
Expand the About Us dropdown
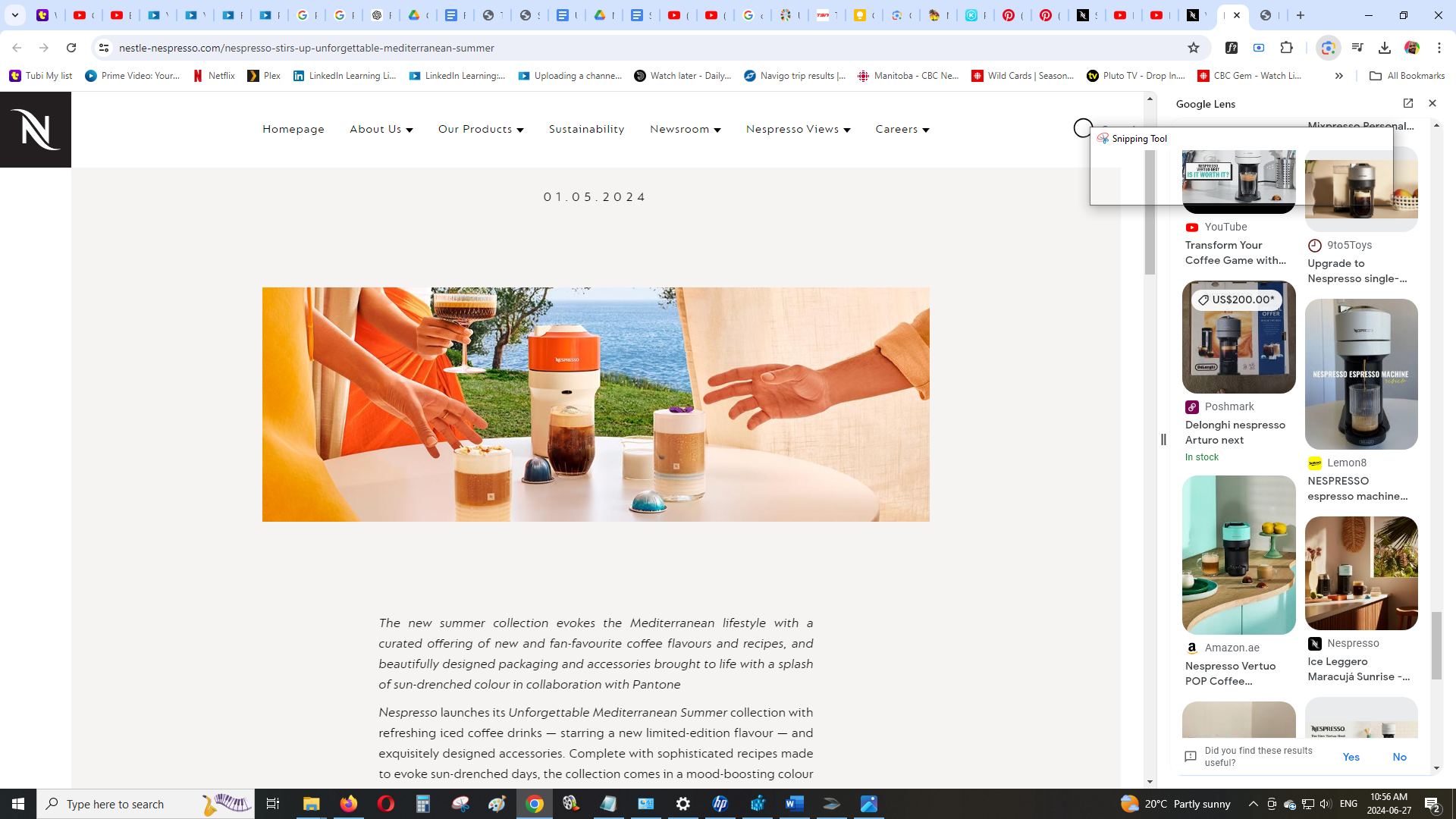coord(381,129)
